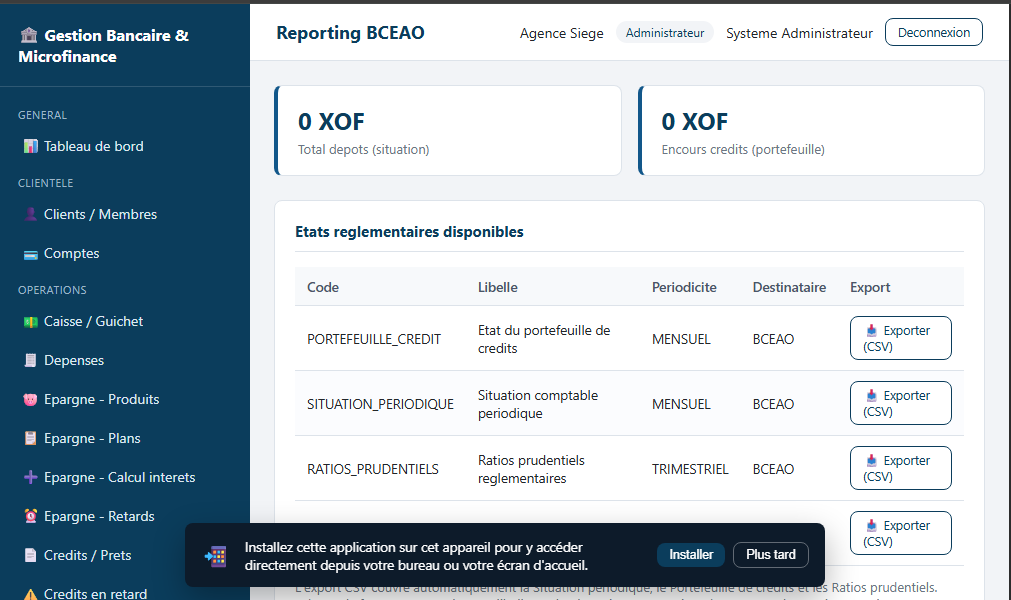Click Installer in the install banner
Image resolution: width=1011 pixels, height=600 pixels.
[x=691, y=555]
